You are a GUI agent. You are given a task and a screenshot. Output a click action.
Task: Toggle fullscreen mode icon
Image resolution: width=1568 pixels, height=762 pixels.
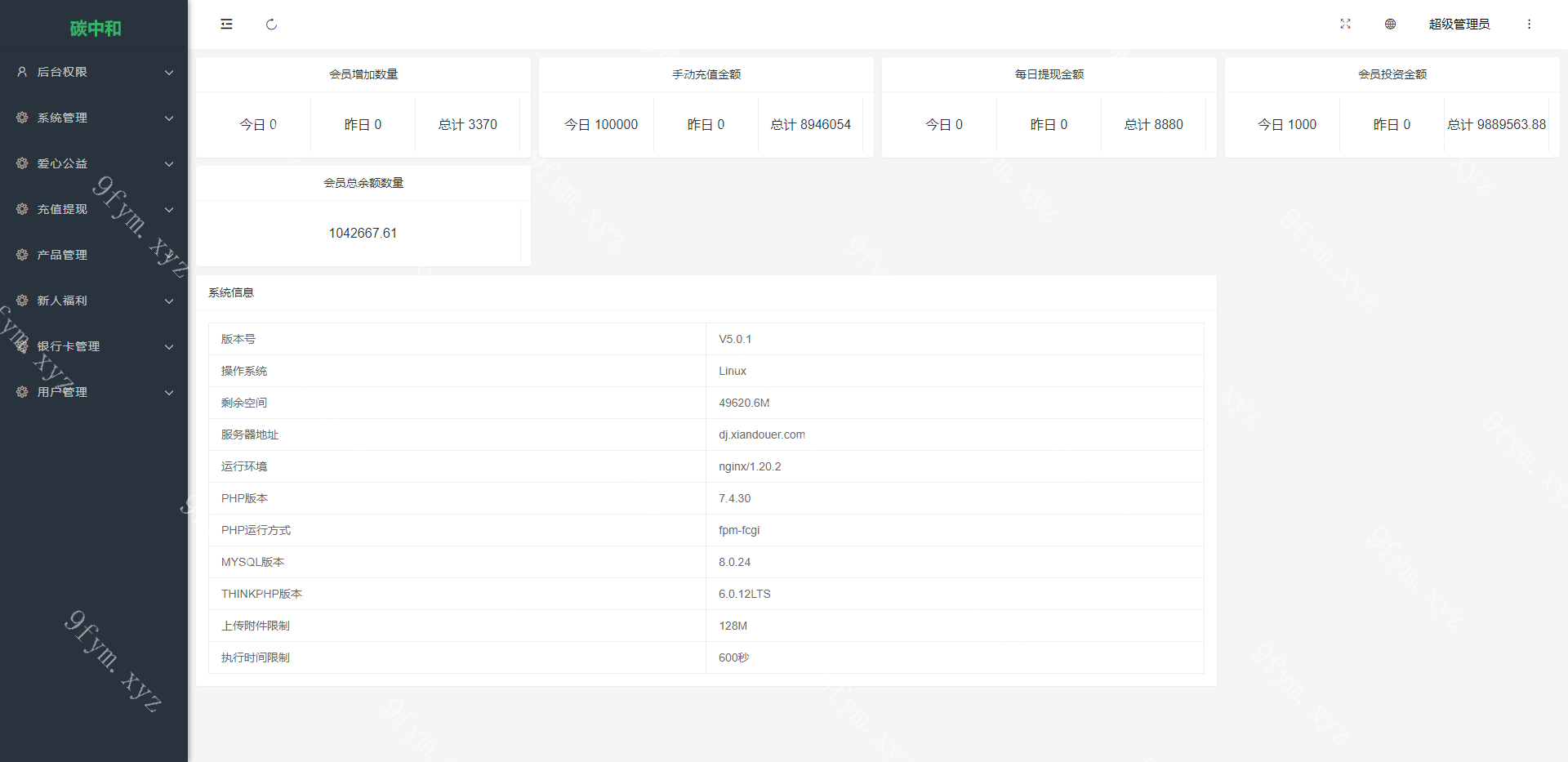(1345, 25)
